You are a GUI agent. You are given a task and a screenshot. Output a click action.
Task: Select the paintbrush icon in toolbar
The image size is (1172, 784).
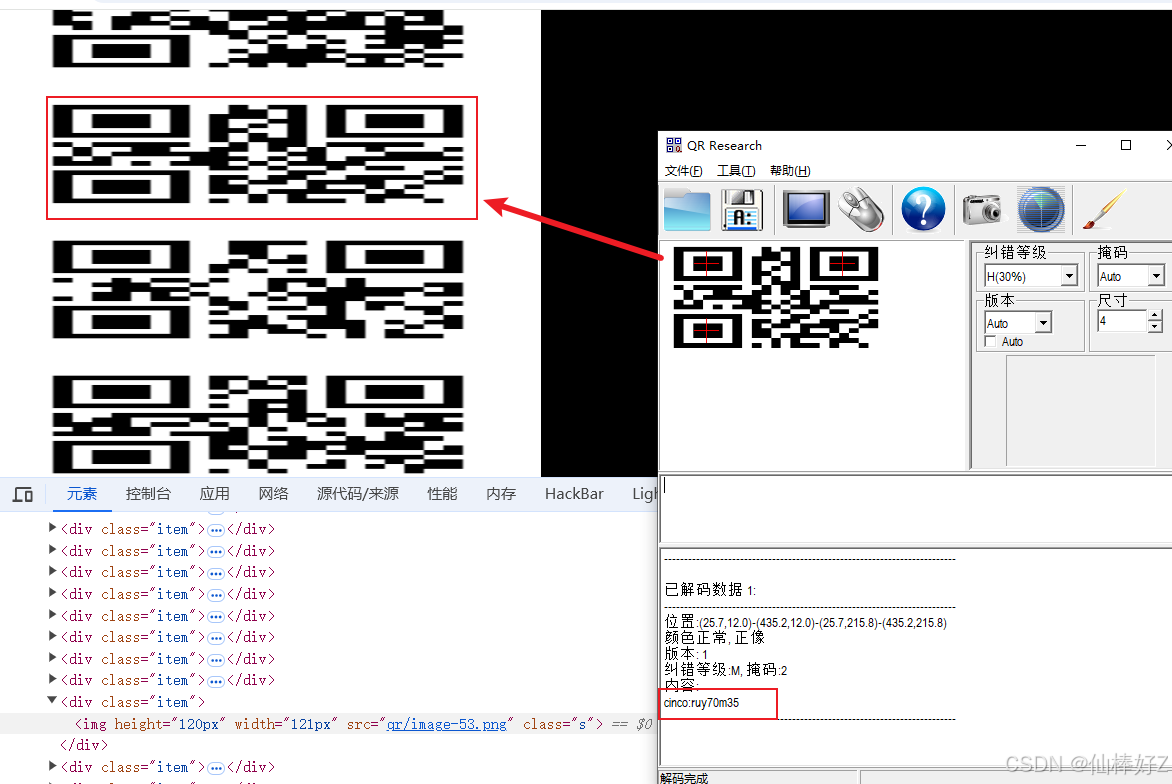tap(1104, 209)
